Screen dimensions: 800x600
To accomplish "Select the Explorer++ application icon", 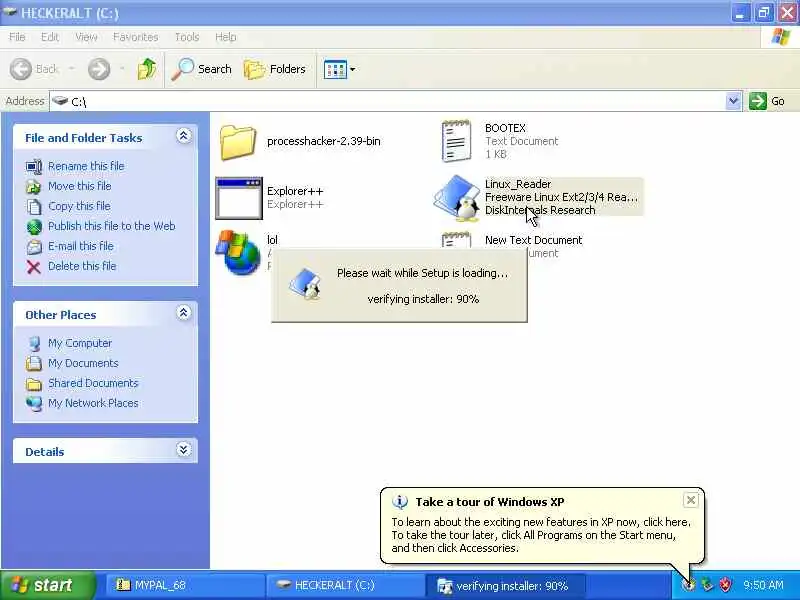I will pos(239,198).
